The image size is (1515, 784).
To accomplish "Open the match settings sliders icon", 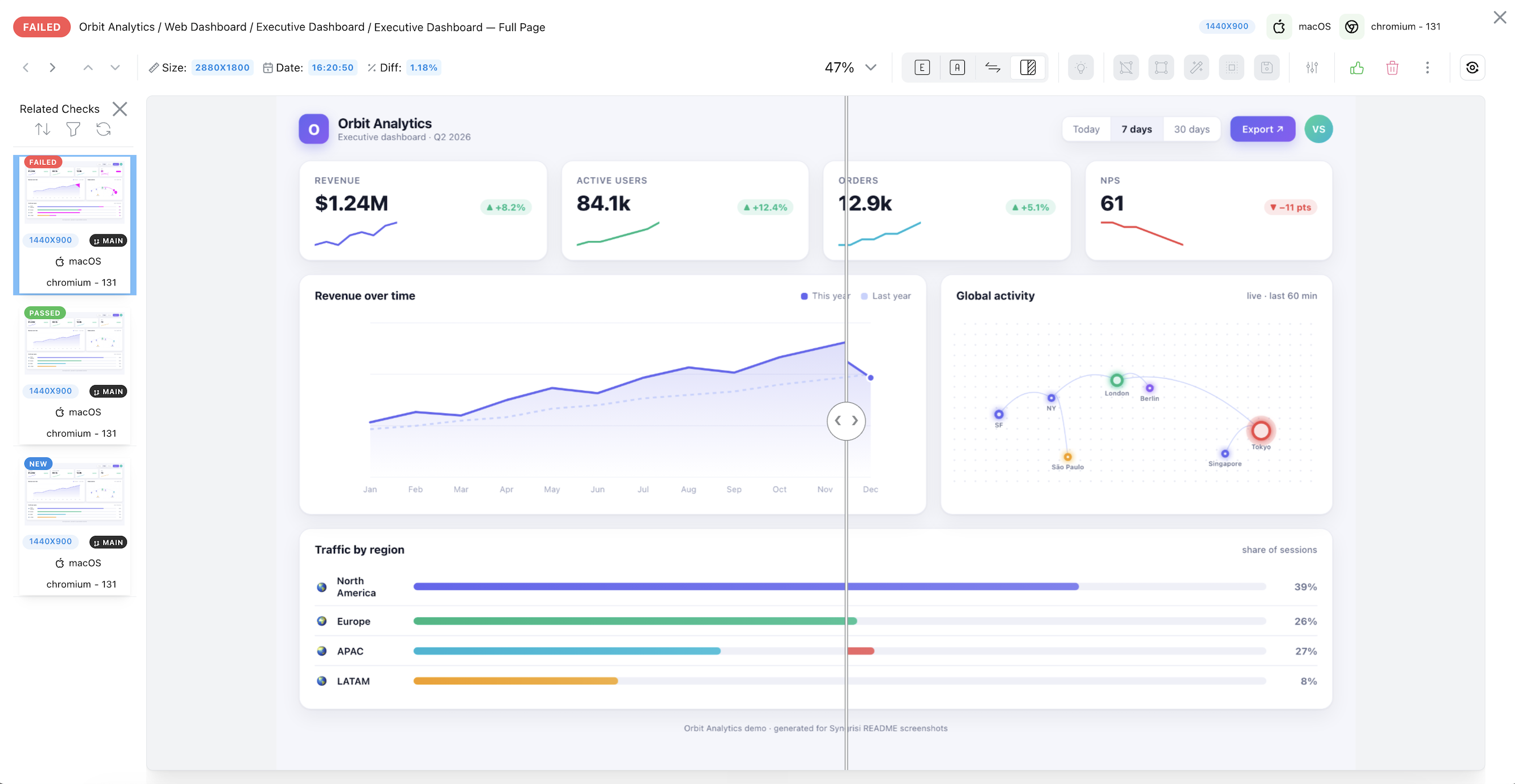I will point(1312,67).
